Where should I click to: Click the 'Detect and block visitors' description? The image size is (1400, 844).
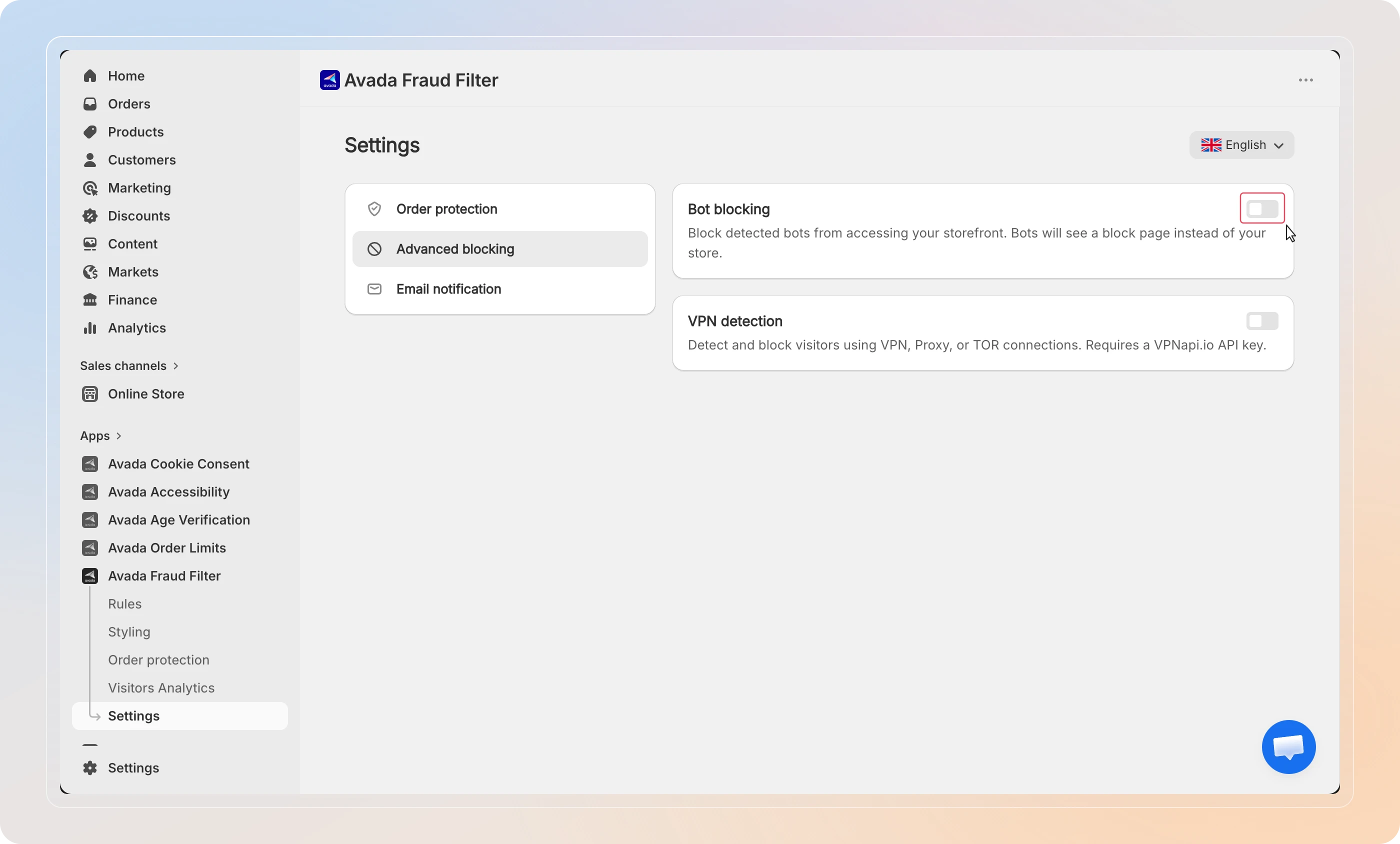977,345
